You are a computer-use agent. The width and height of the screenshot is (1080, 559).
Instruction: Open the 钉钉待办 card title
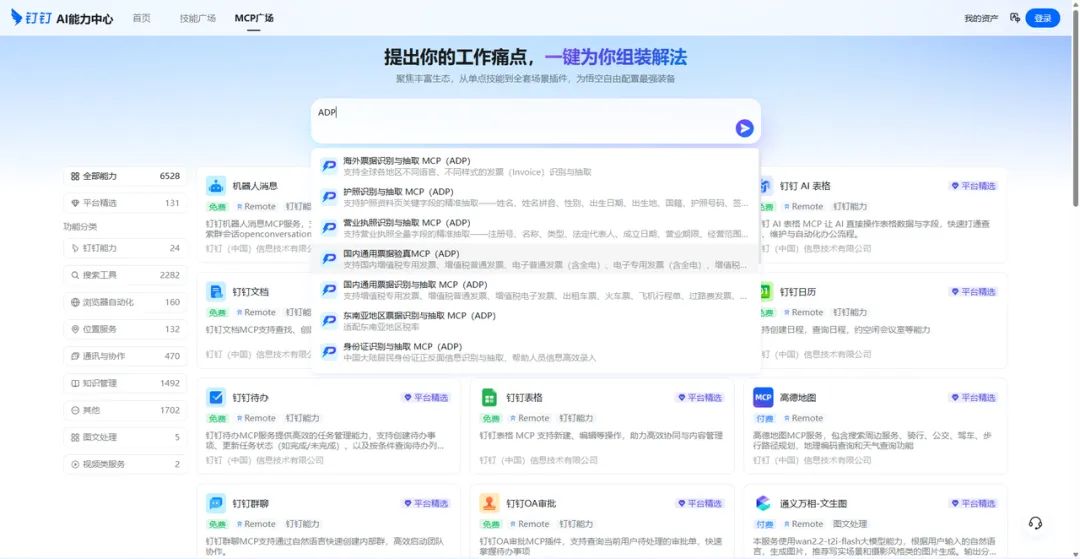point(250,397)
